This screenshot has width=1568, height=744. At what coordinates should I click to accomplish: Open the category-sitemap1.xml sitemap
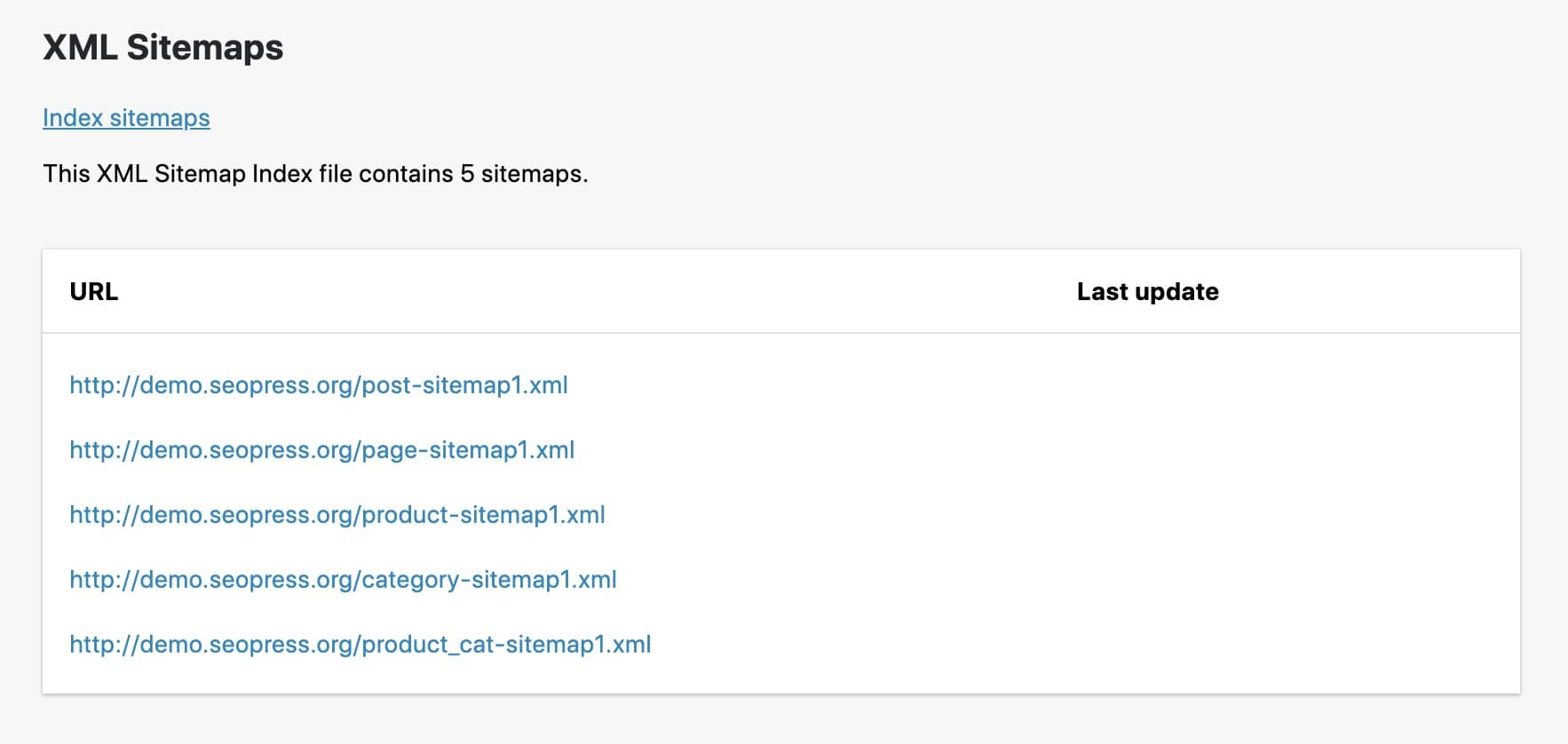[x=344, y=580]
